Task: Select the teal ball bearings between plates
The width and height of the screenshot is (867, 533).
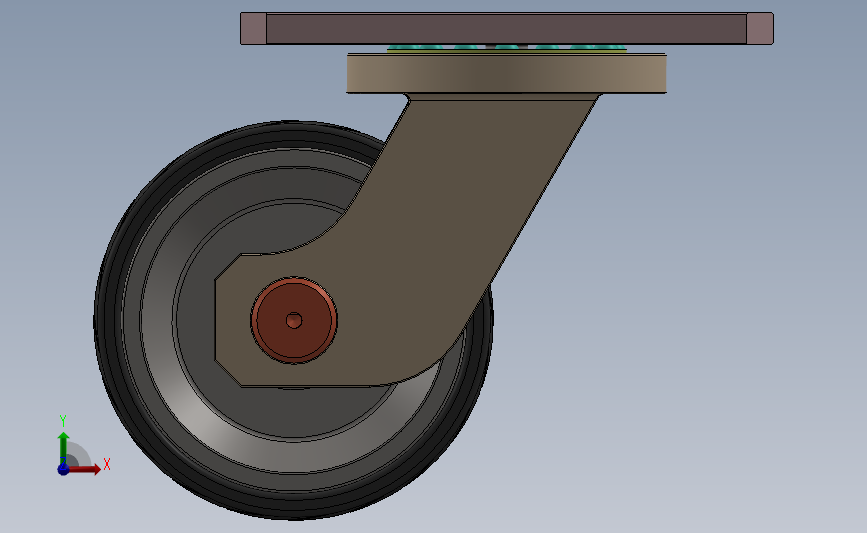Action: 506,48
